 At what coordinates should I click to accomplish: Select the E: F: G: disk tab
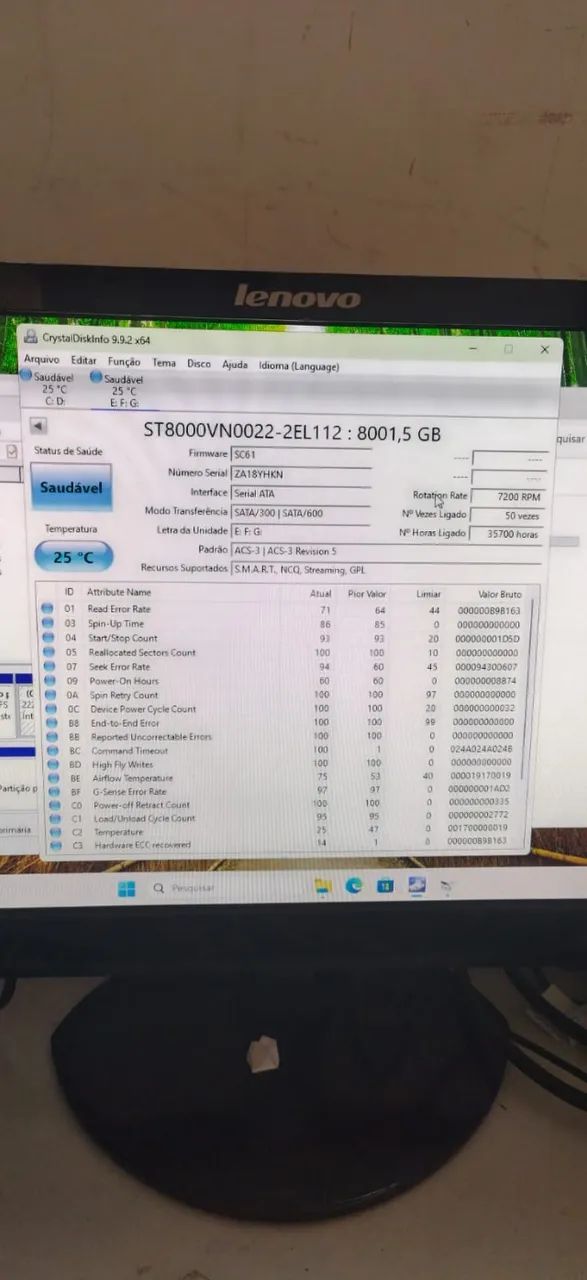(x=118, y=391)
